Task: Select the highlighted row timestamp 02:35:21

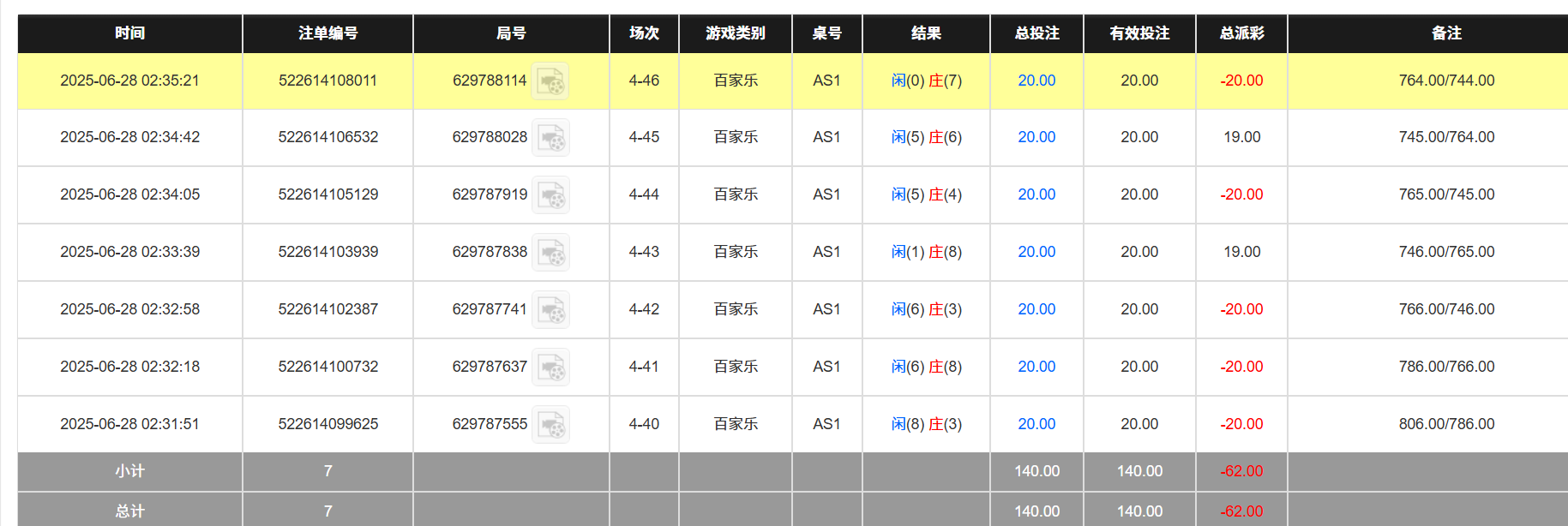Action: click(129, 81)
